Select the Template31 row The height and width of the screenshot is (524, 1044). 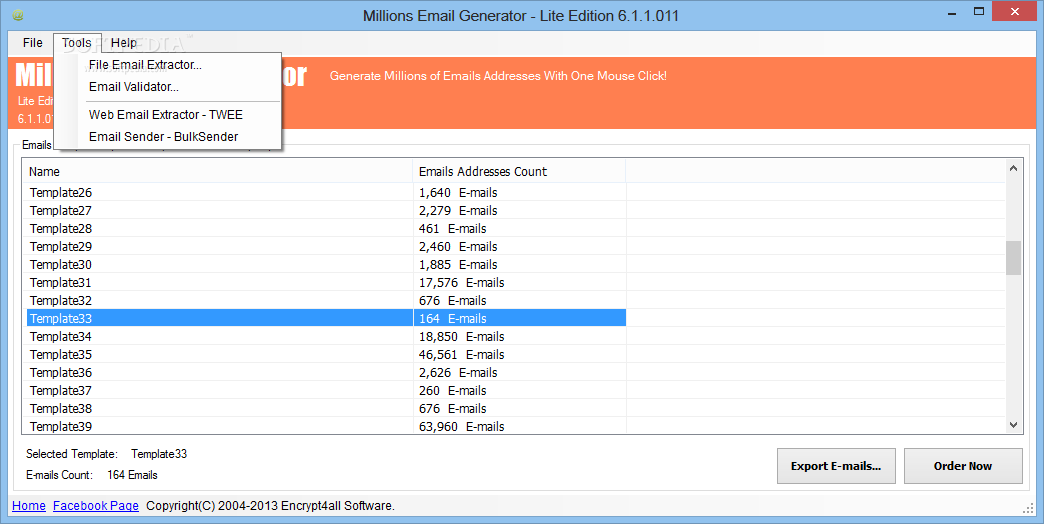click(x=326, y=282)
